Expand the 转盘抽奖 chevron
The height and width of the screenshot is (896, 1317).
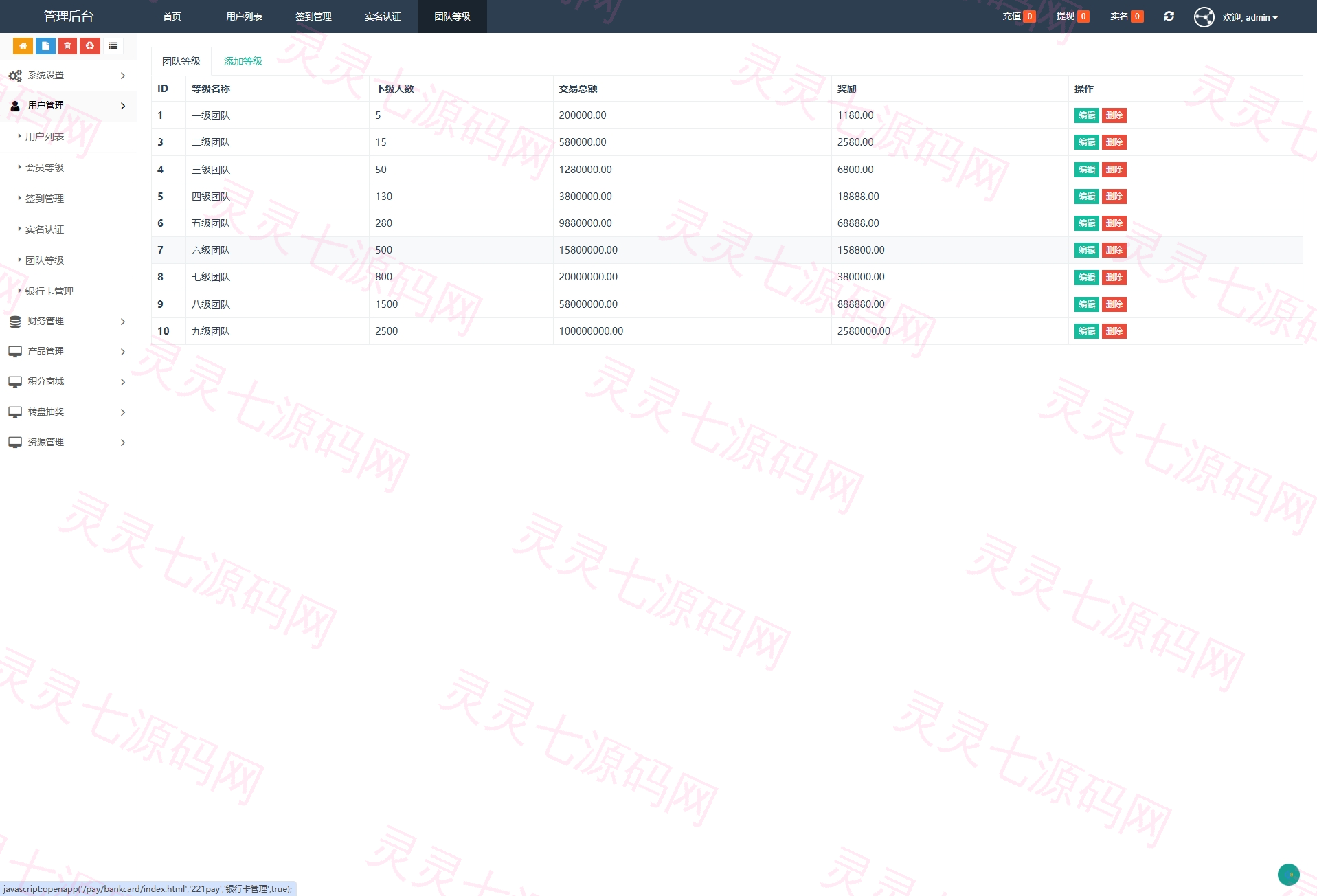pyautogui.click(x=123, y=412)
